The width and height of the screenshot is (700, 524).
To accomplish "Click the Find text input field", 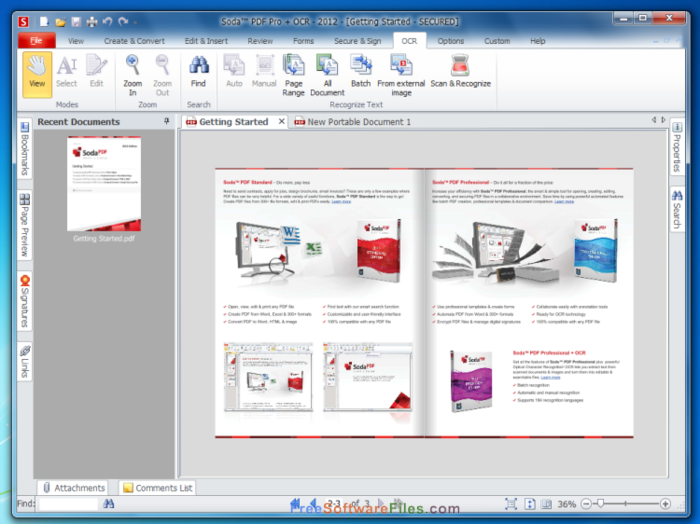I will coord(68,504).
